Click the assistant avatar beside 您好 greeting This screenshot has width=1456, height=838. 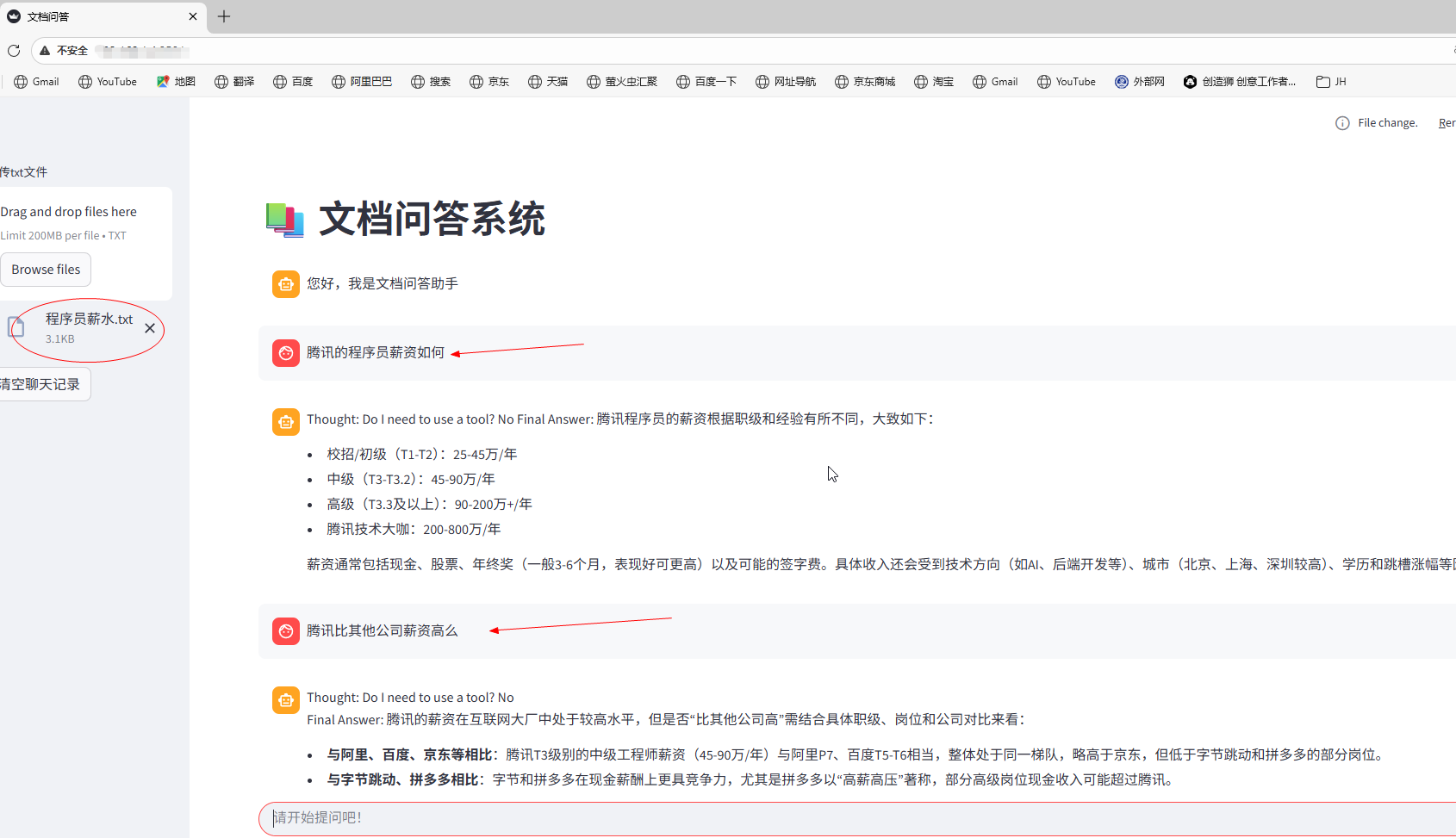(286, 284)
